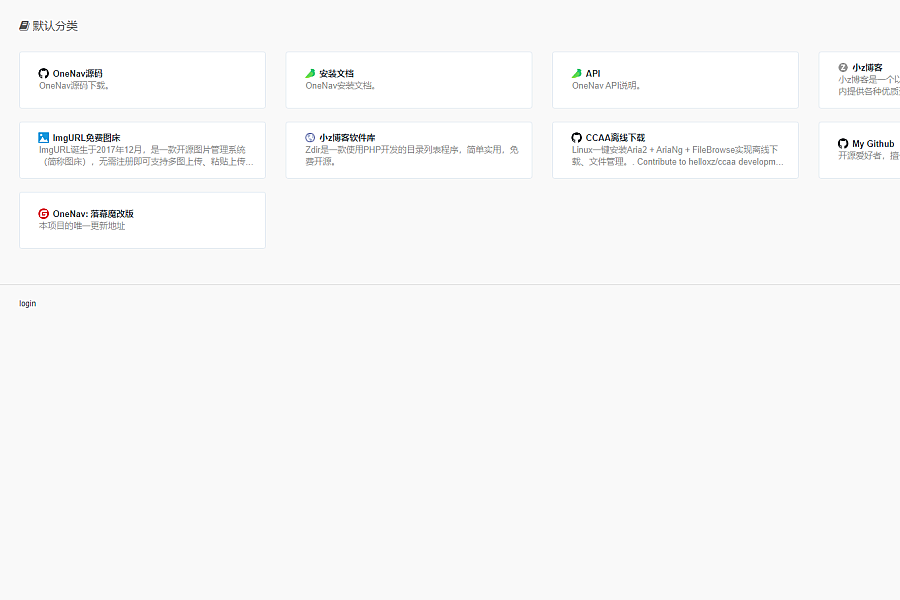Open the ImgURL免费图床 link title
This screenshot has height=600, width=900.
pyautogui.click(x=87, y=138)
